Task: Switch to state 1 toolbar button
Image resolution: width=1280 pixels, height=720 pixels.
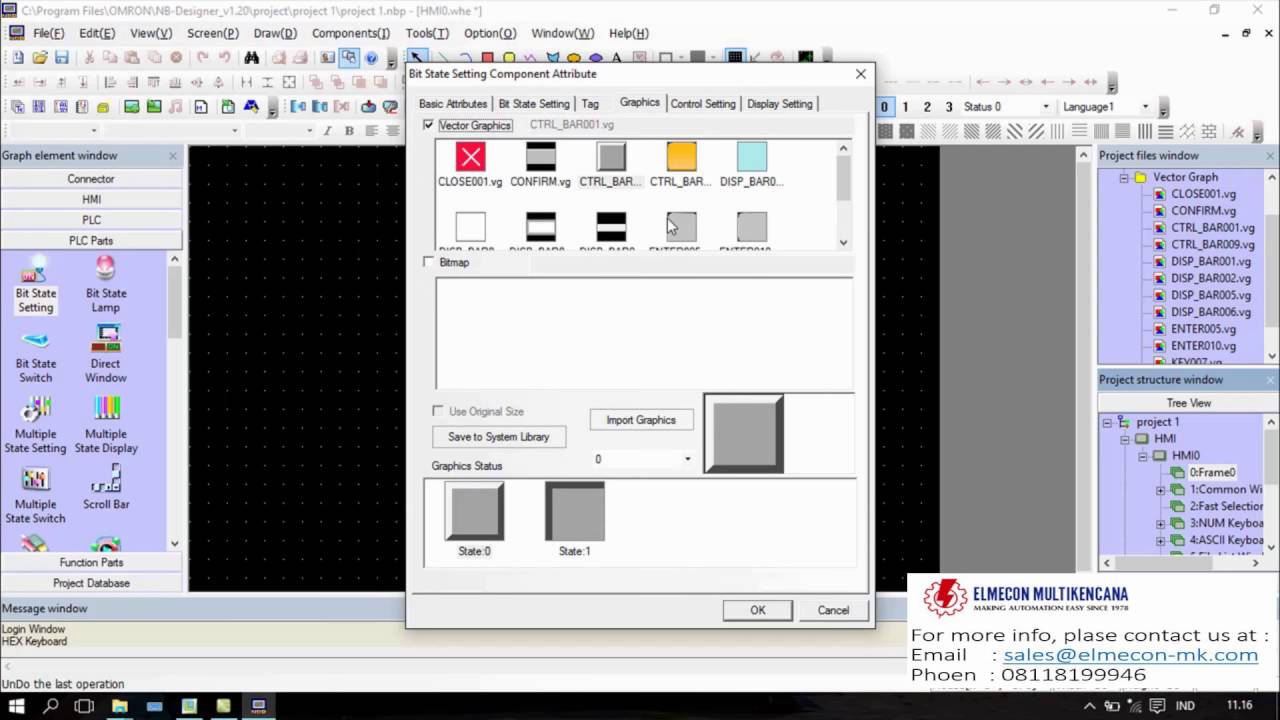Action: 906,107
